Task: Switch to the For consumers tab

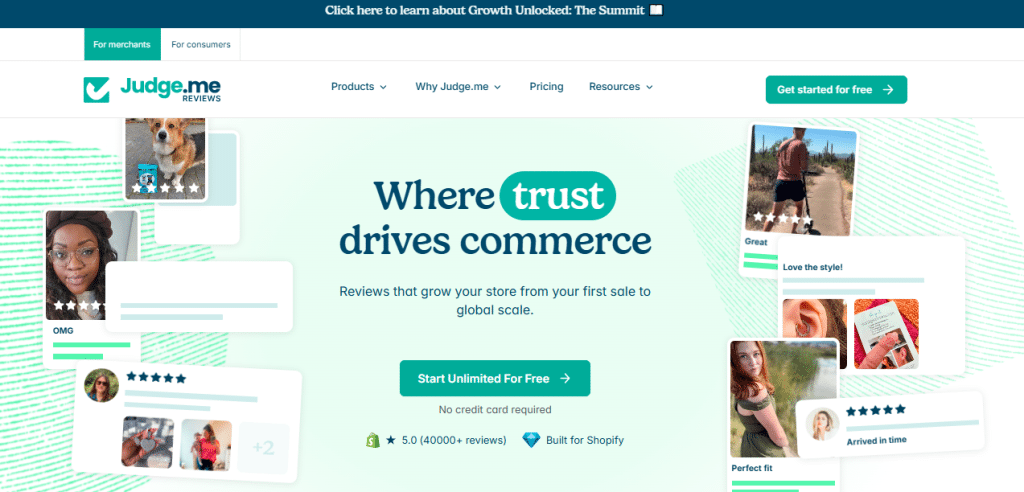Action: (x=200, y=44)
